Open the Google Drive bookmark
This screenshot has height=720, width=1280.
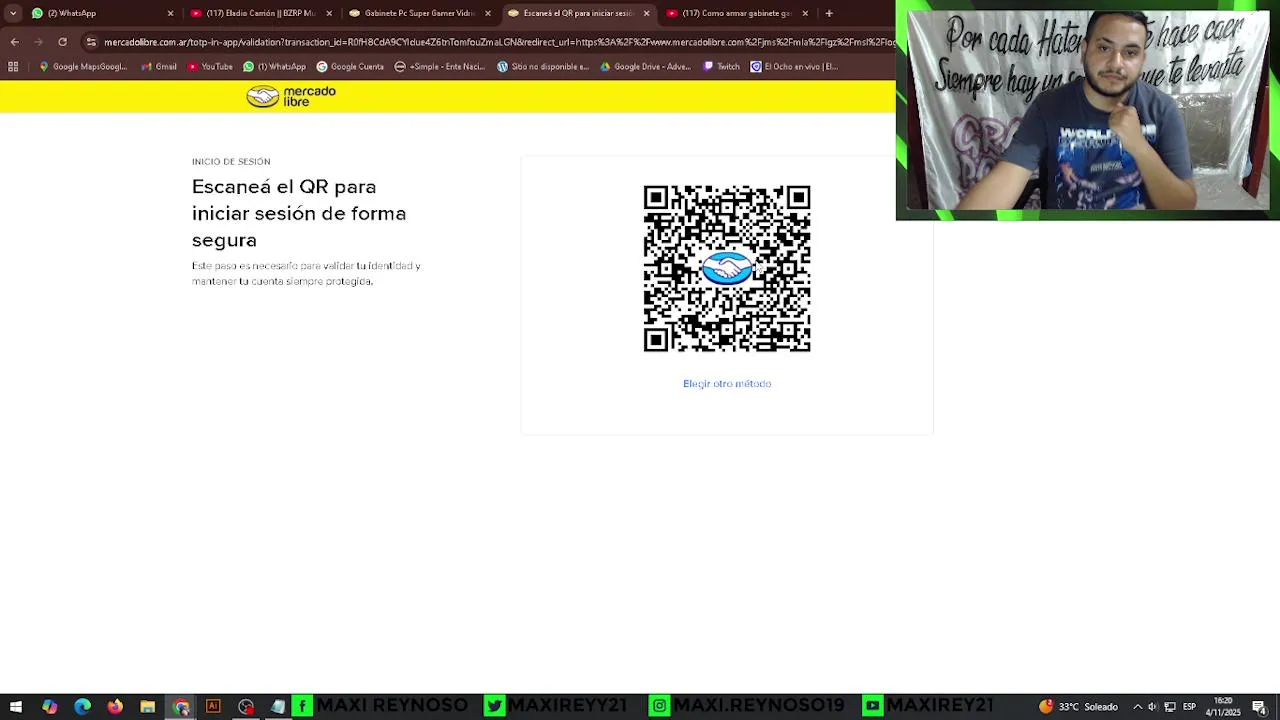(x=645, y=67)
